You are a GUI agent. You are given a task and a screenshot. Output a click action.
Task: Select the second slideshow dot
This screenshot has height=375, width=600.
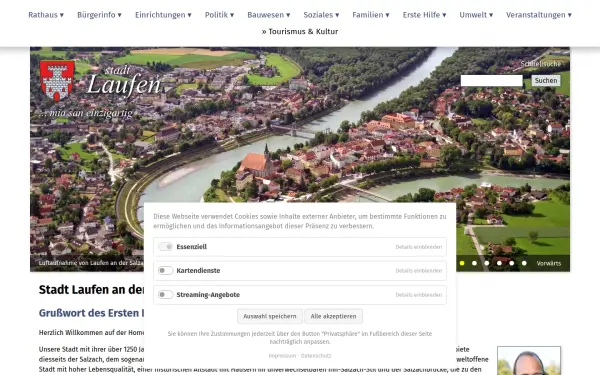pyautogui.click(x=474, y=263)
